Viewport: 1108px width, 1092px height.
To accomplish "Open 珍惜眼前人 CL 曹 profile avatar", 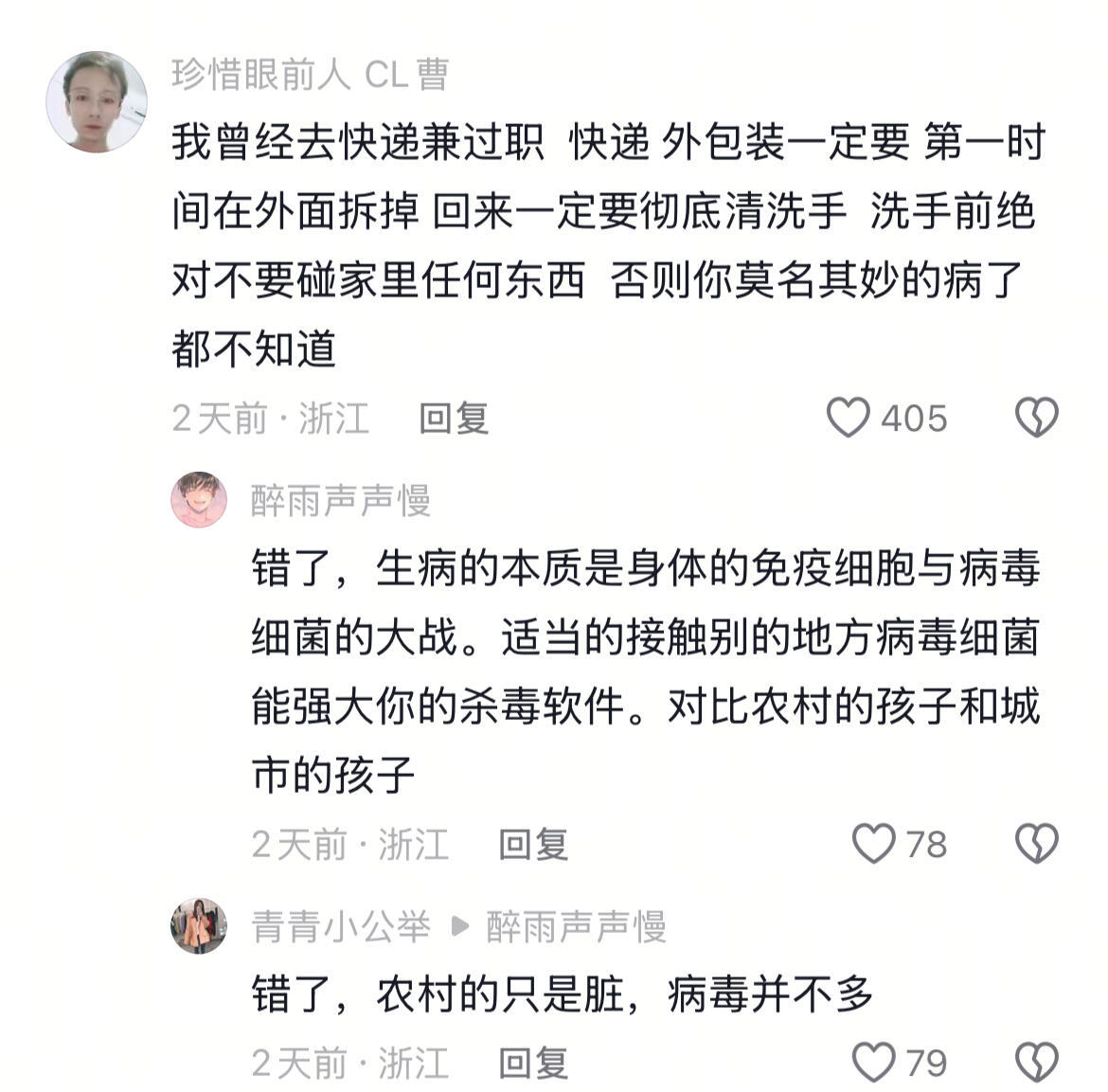I will 97,101.
